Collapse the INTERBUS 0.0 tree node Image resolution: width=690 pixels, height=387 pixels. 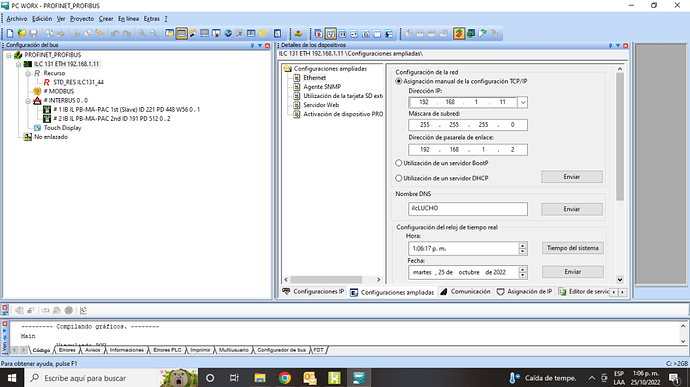tap(28, 101)
